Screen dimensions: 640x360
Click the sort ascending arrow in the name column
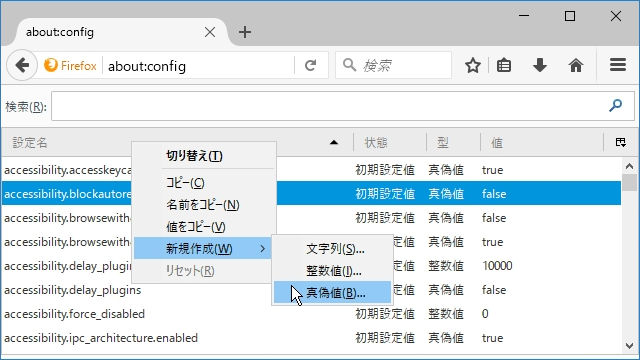click(334, 142)
